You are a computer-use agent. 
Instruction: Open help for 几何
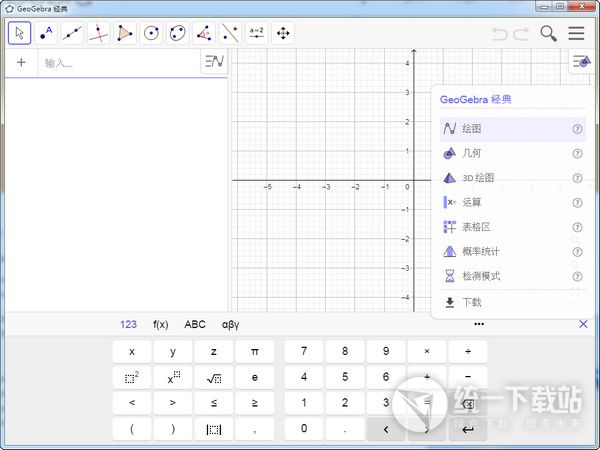coord(577,154)
